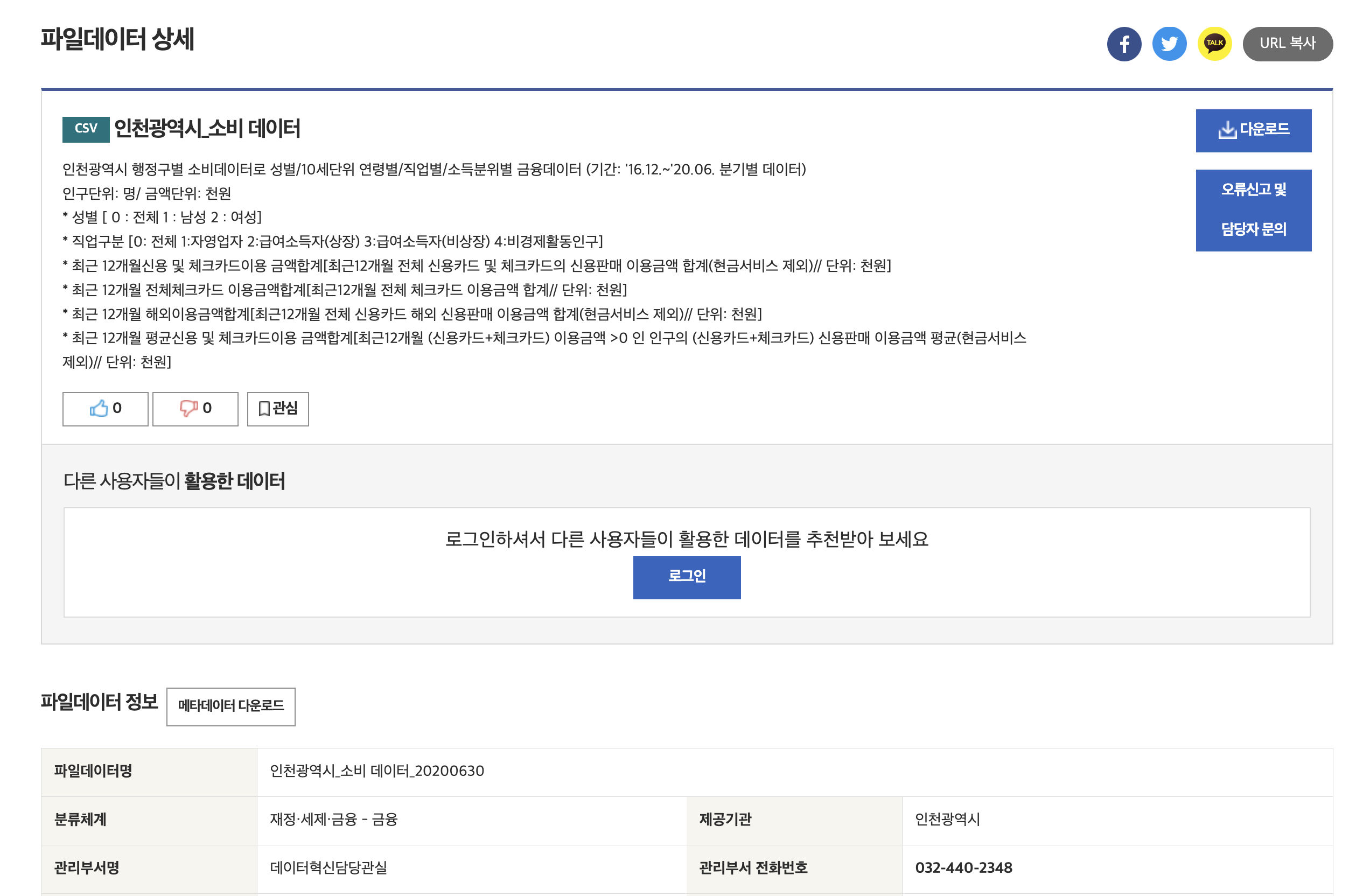Click the 재정·세제·금융 - 금융 classification value
The height and width of the screenshot is (896, 1370).
click(x=333, y=819)
